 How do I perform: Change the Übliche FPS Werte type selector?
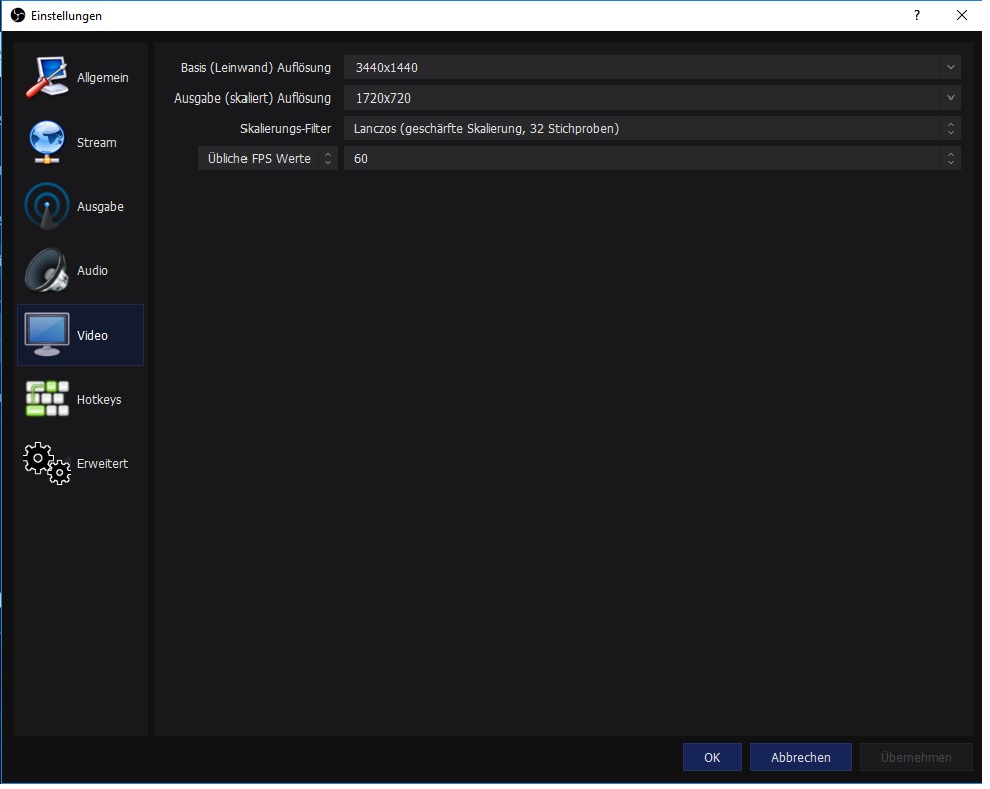tap(267, 159)
